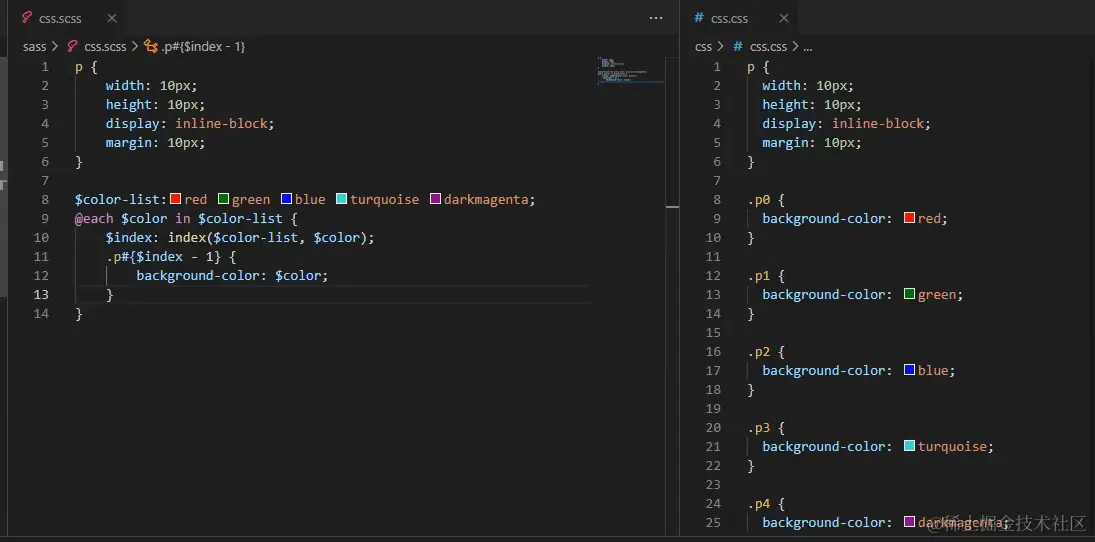Click the Sass file icon on css.scss tab
Viewport: 1095px width, 542px height.
[x=28, y=18]
